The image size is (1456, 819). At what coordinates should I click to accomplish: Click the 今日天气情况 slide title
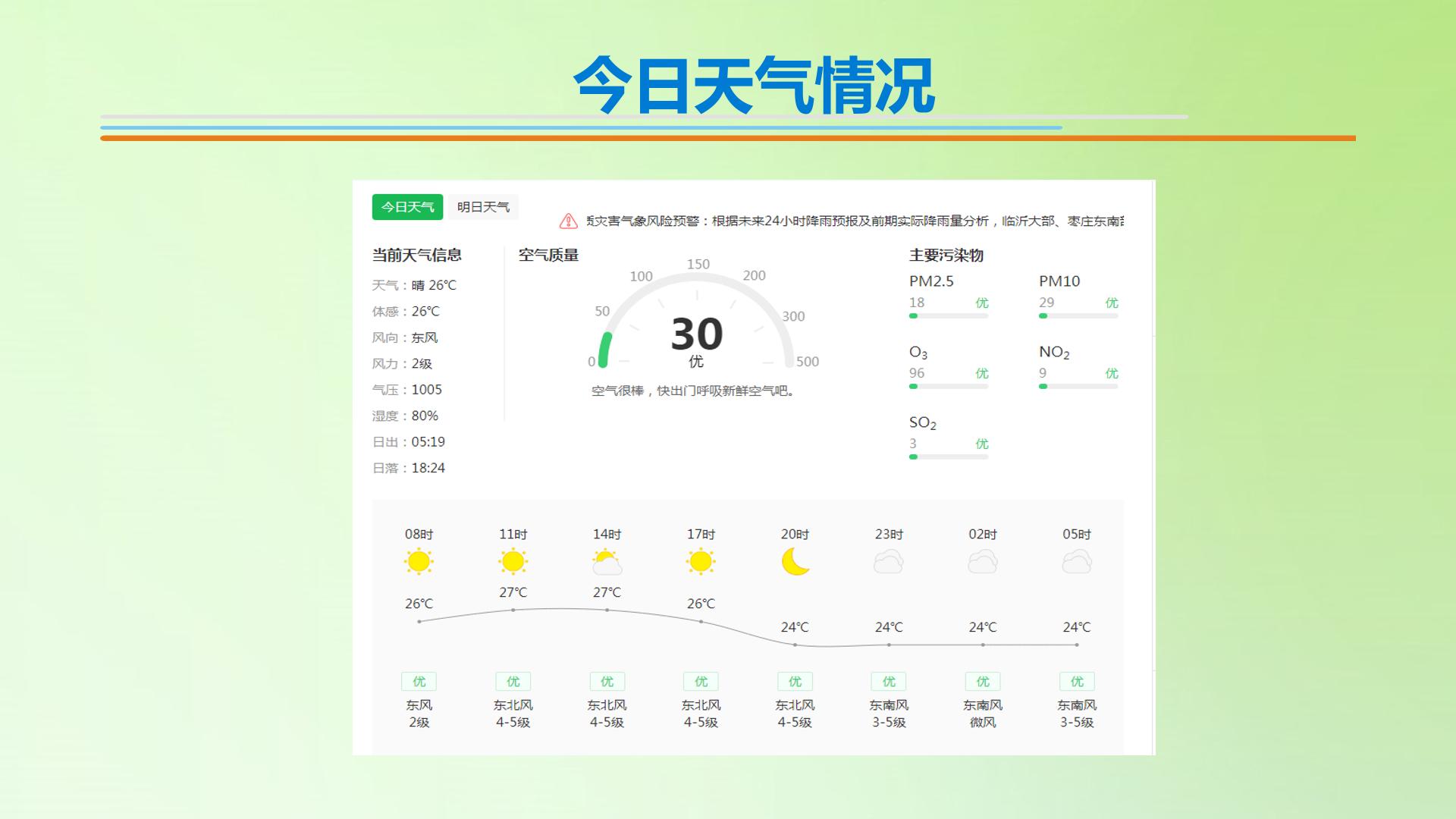pos(754,85)
